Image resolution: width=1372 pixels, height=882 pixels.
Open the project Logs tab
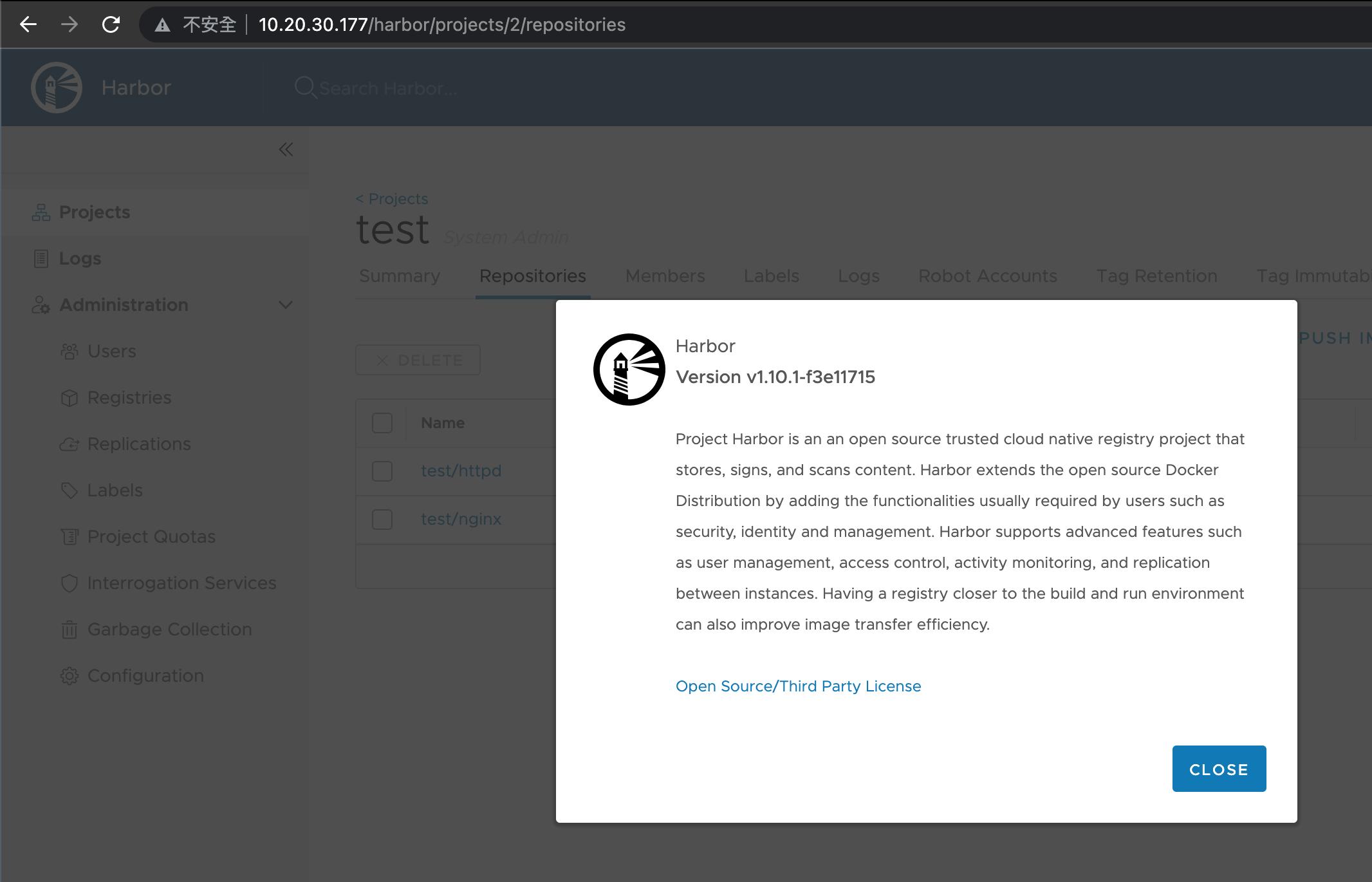pos(859,276)
